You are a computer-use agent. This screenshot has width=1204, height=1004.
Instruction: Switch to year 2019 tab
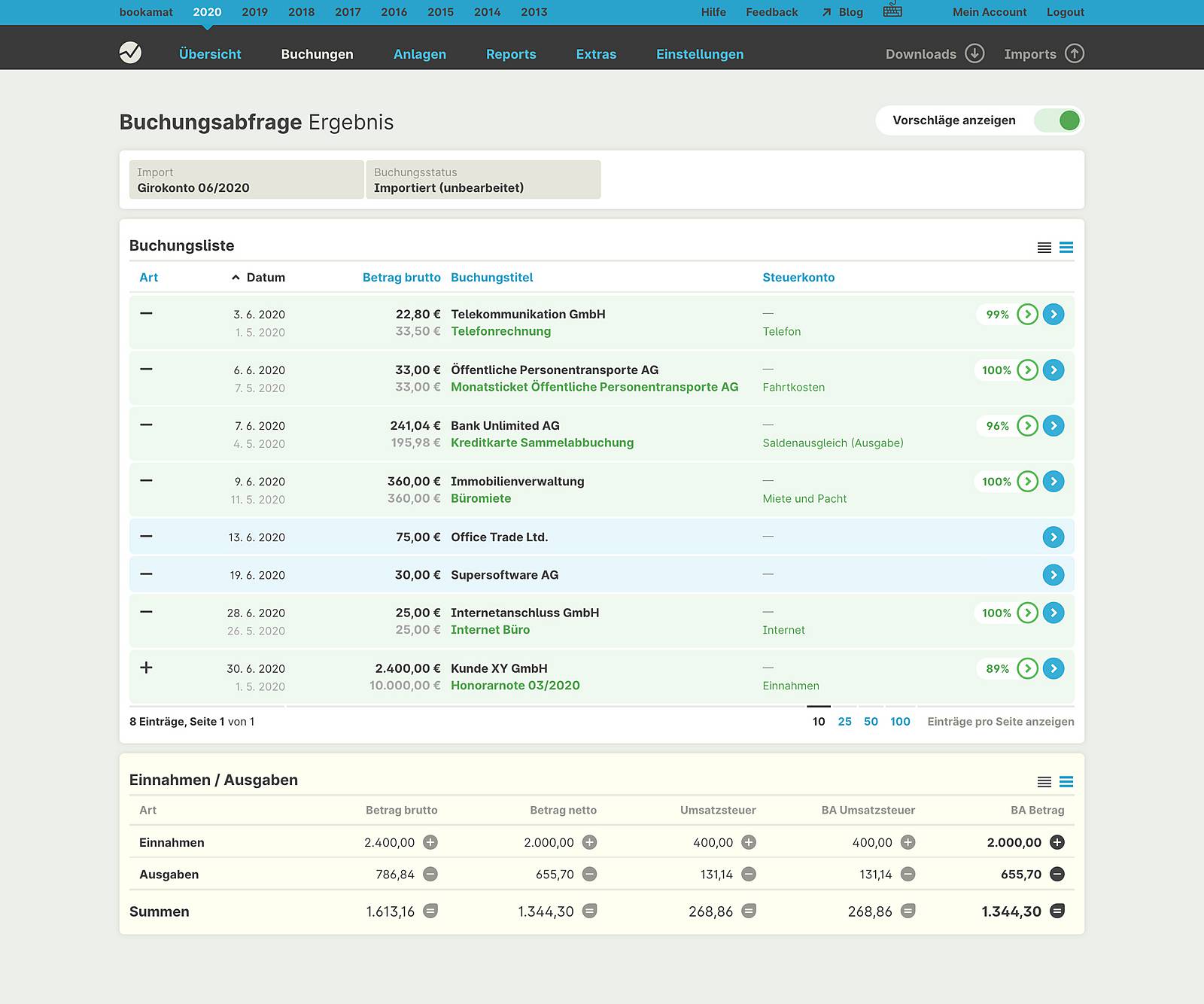[x=254, y=12]
